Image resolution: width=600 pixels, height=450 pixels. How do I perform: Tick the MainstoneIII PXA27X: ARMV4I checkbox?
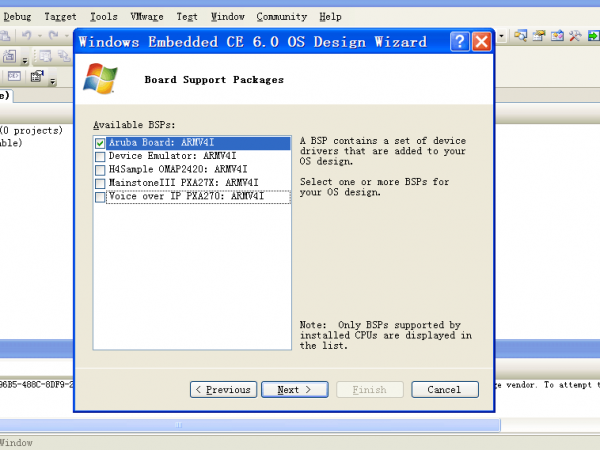[x=99, y=184]
